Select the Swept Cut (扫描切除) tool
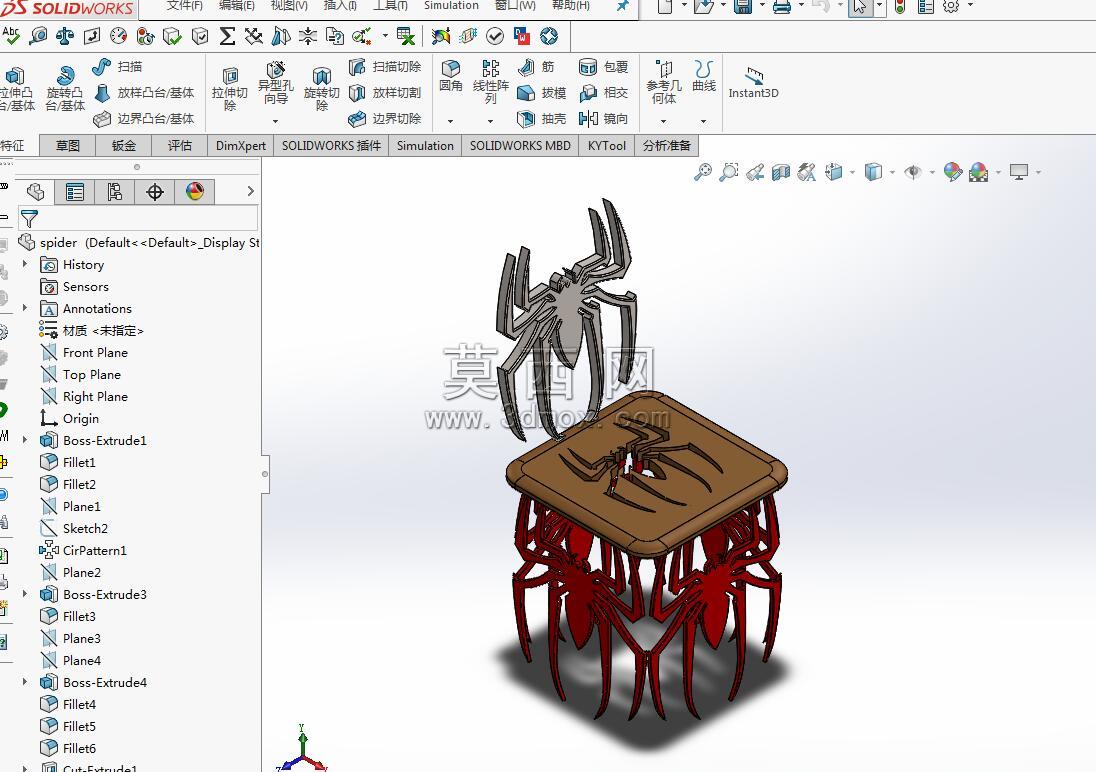 [x=385, y=66]
